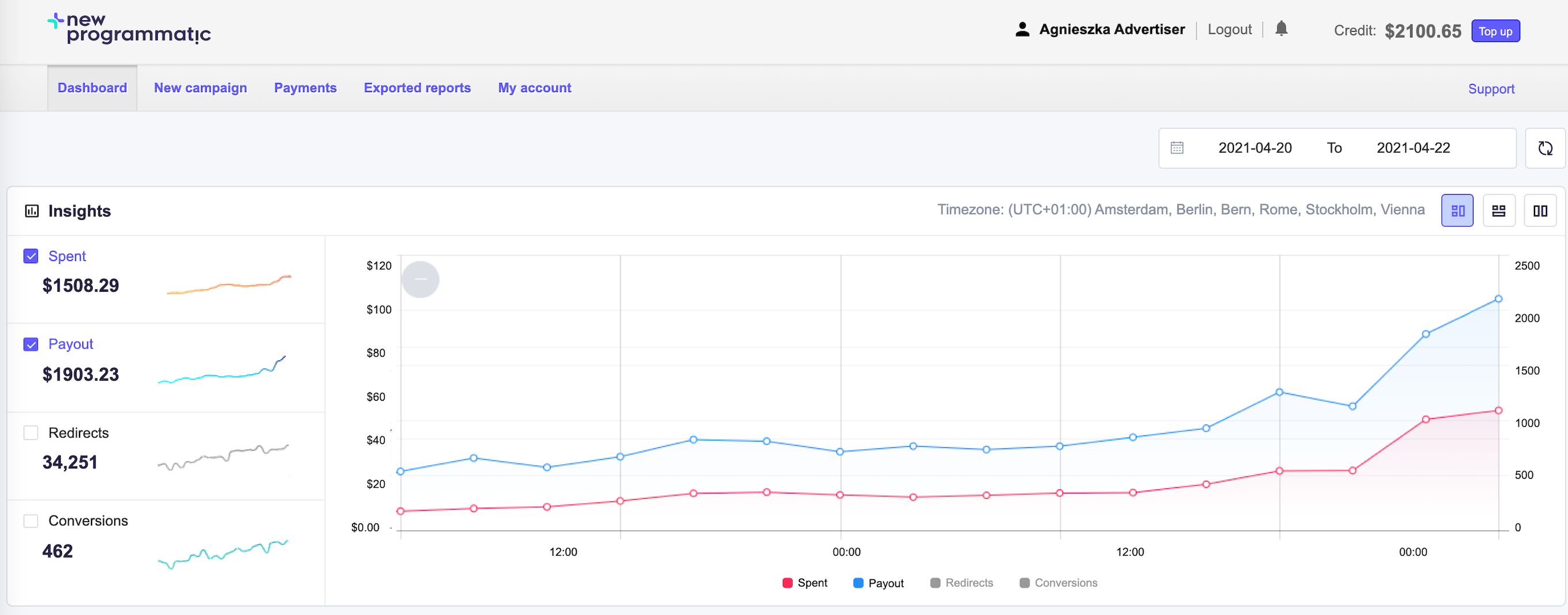Click the Spent sparkline thumbnail
The width and height of the screenshot is (1568, 615).
click(x=229, y=284)
